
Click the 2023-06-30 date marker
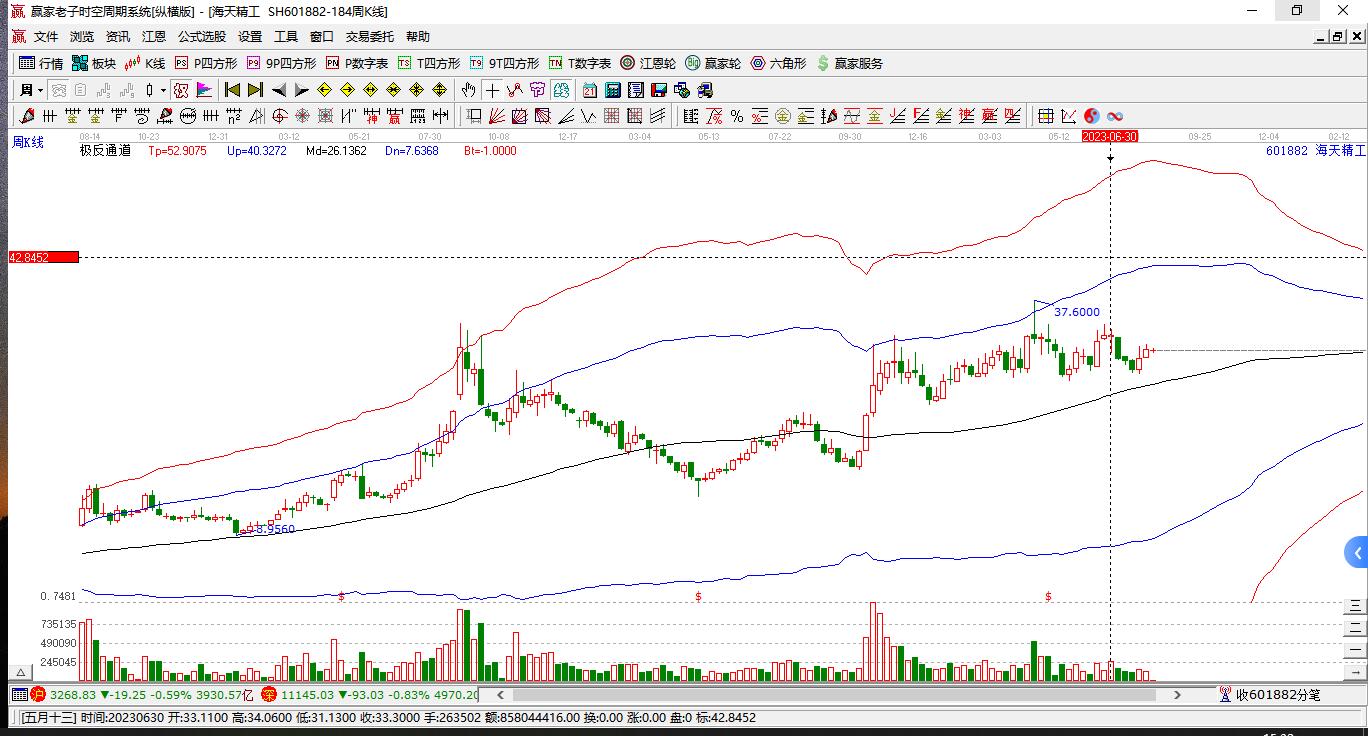pos(1110,136)
